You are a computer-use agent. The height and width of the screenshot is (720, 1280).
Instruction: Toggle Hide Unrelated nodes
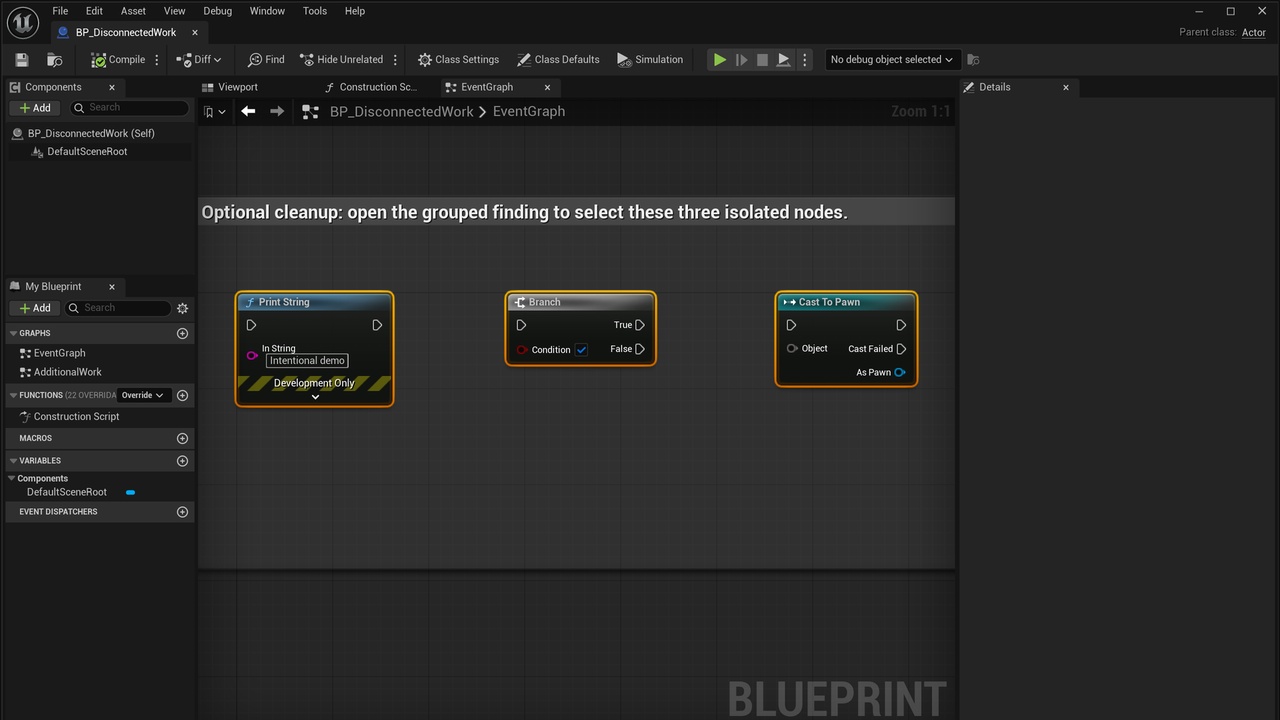click(341, 60)
